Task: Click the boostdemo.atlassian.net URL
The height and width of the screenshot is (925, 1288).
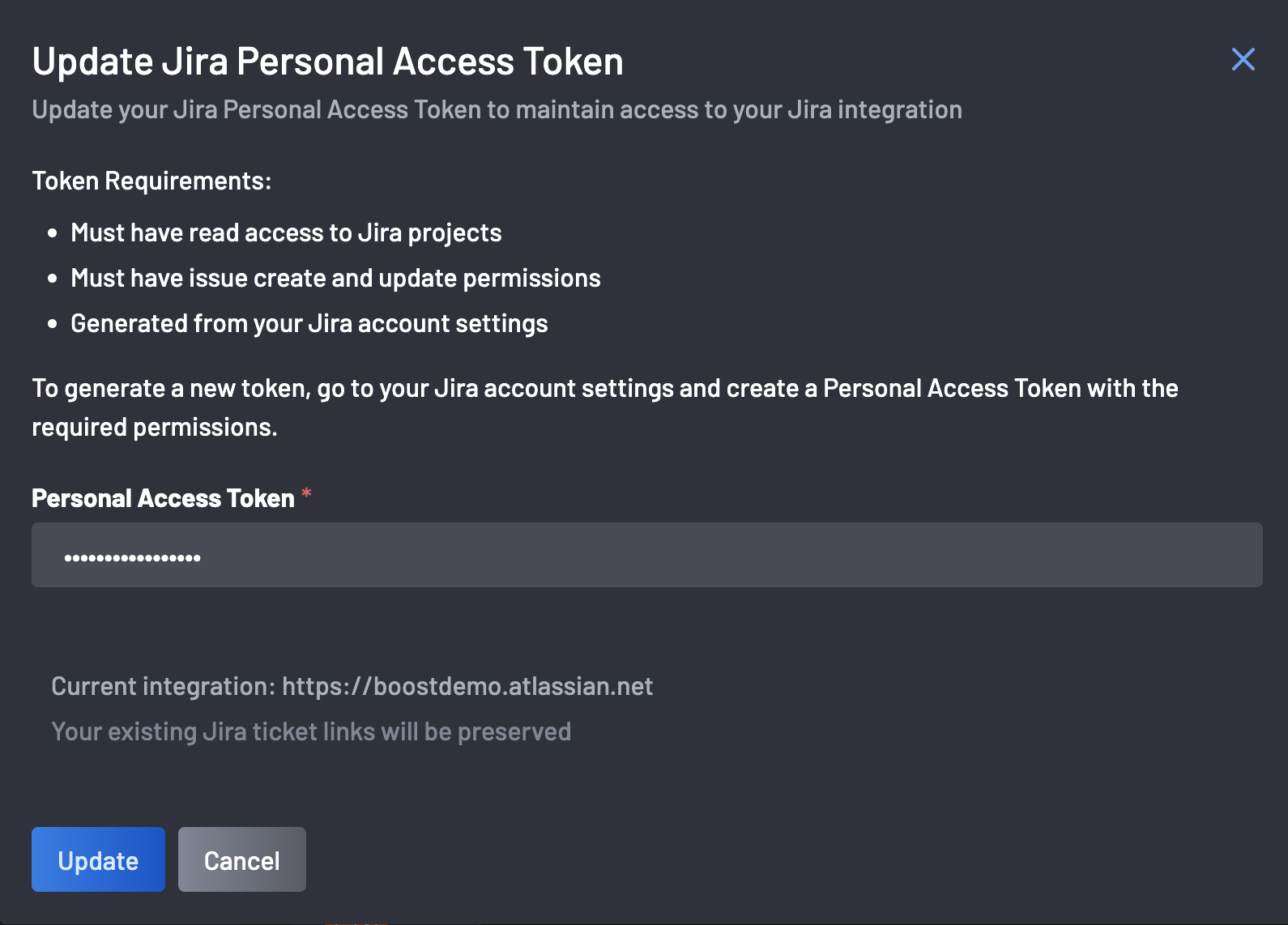Action: pyautogui.click(x=467, y=686)
